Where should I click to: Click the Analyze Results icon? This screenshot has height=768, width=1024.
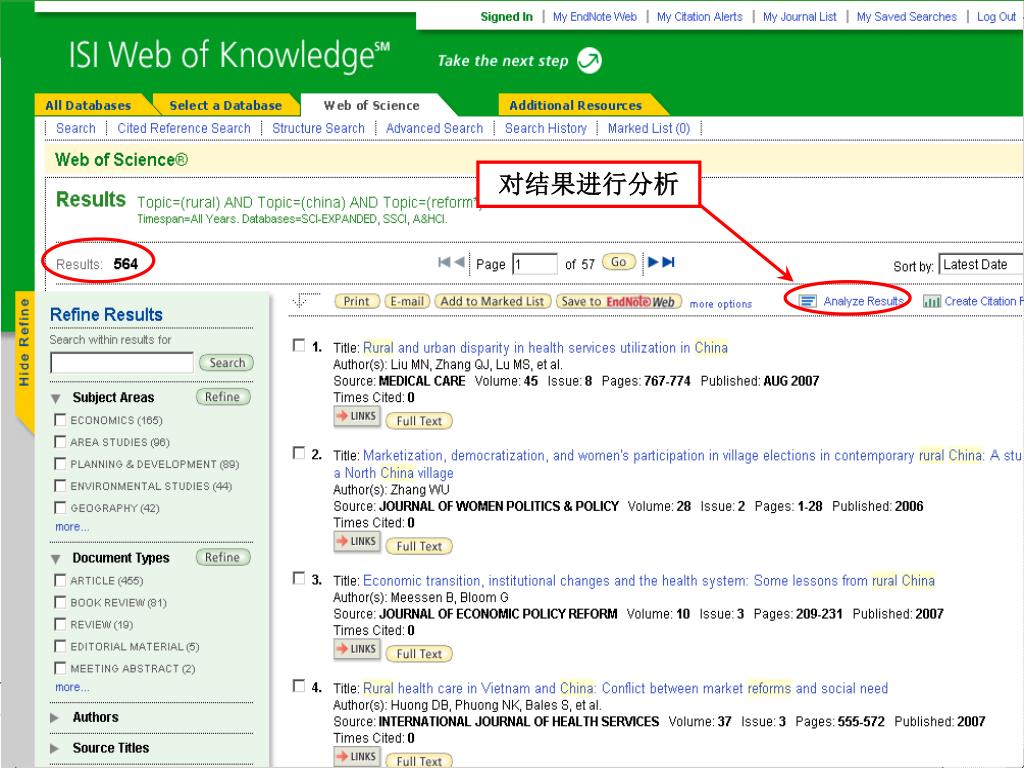tap(808, 301)
